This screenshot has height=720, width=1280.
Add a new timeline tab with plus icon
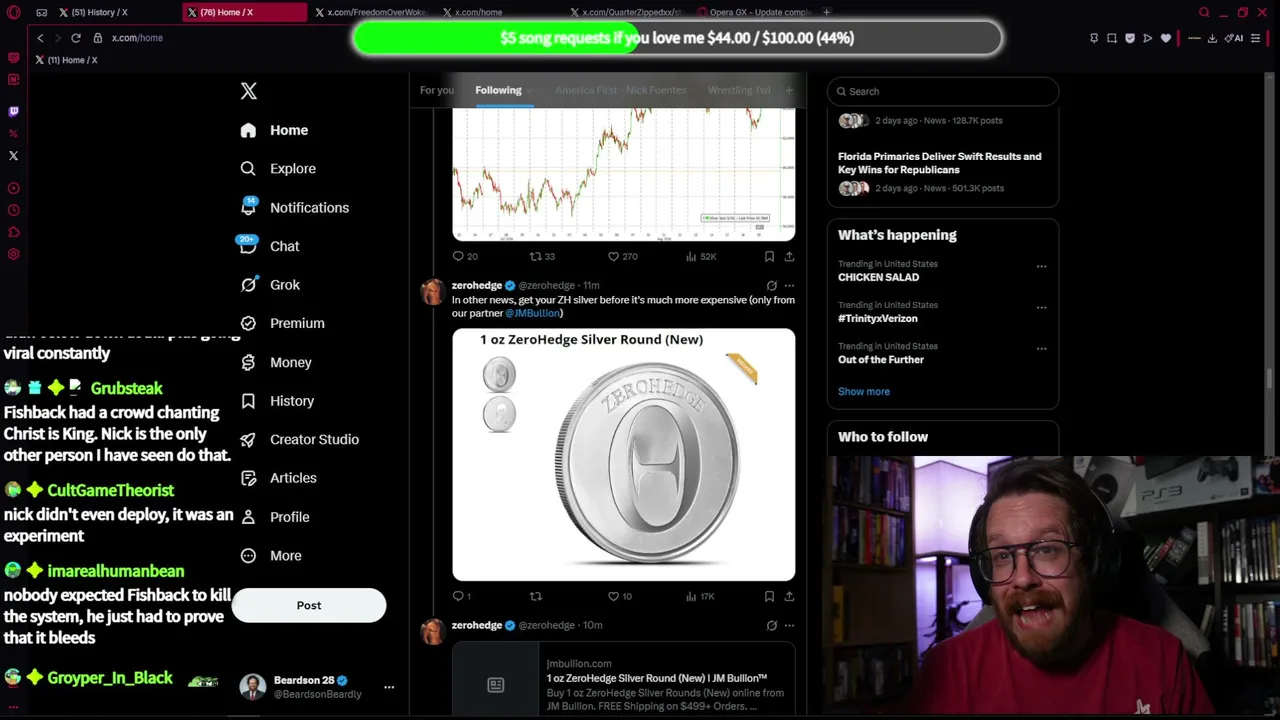788,90
